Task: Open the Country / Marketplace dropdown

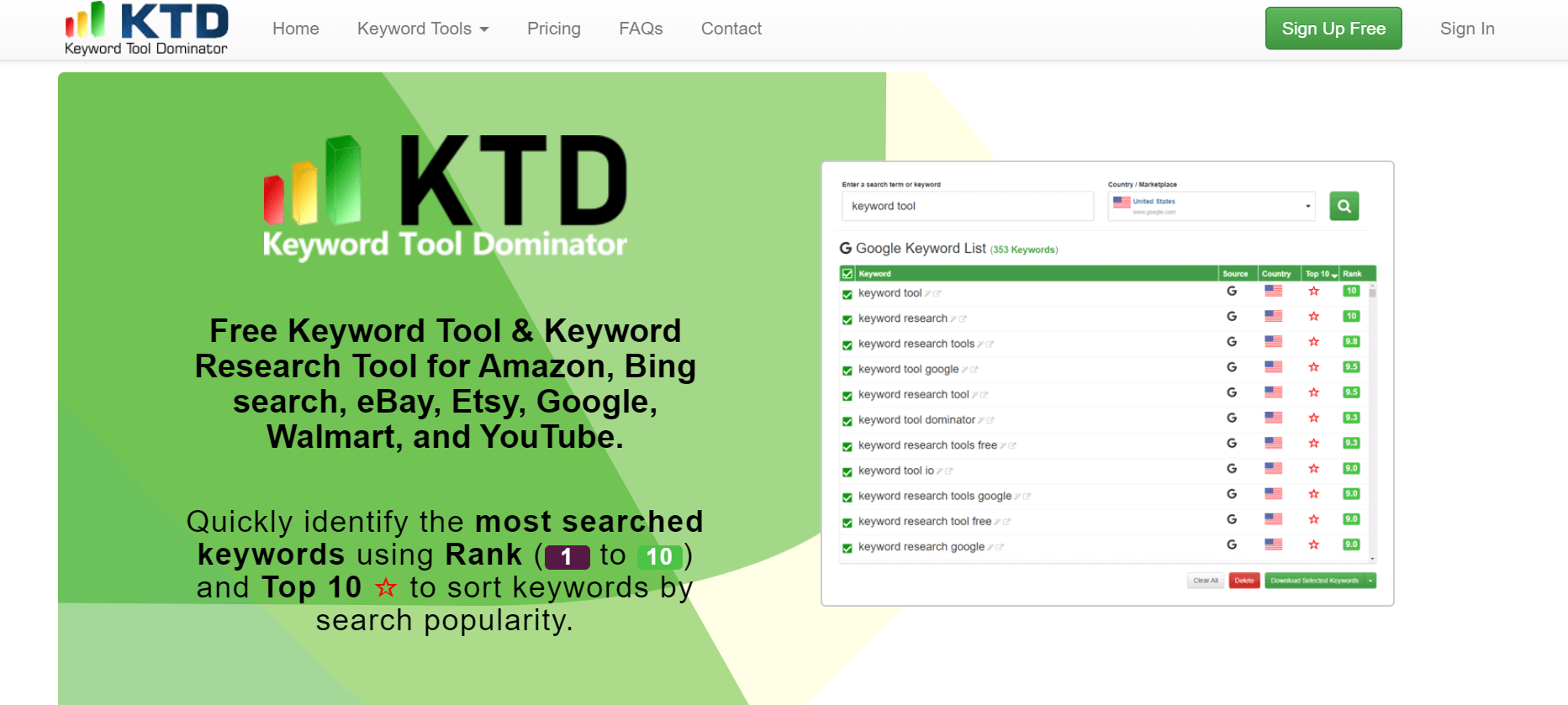Action: click(1212, 206)
